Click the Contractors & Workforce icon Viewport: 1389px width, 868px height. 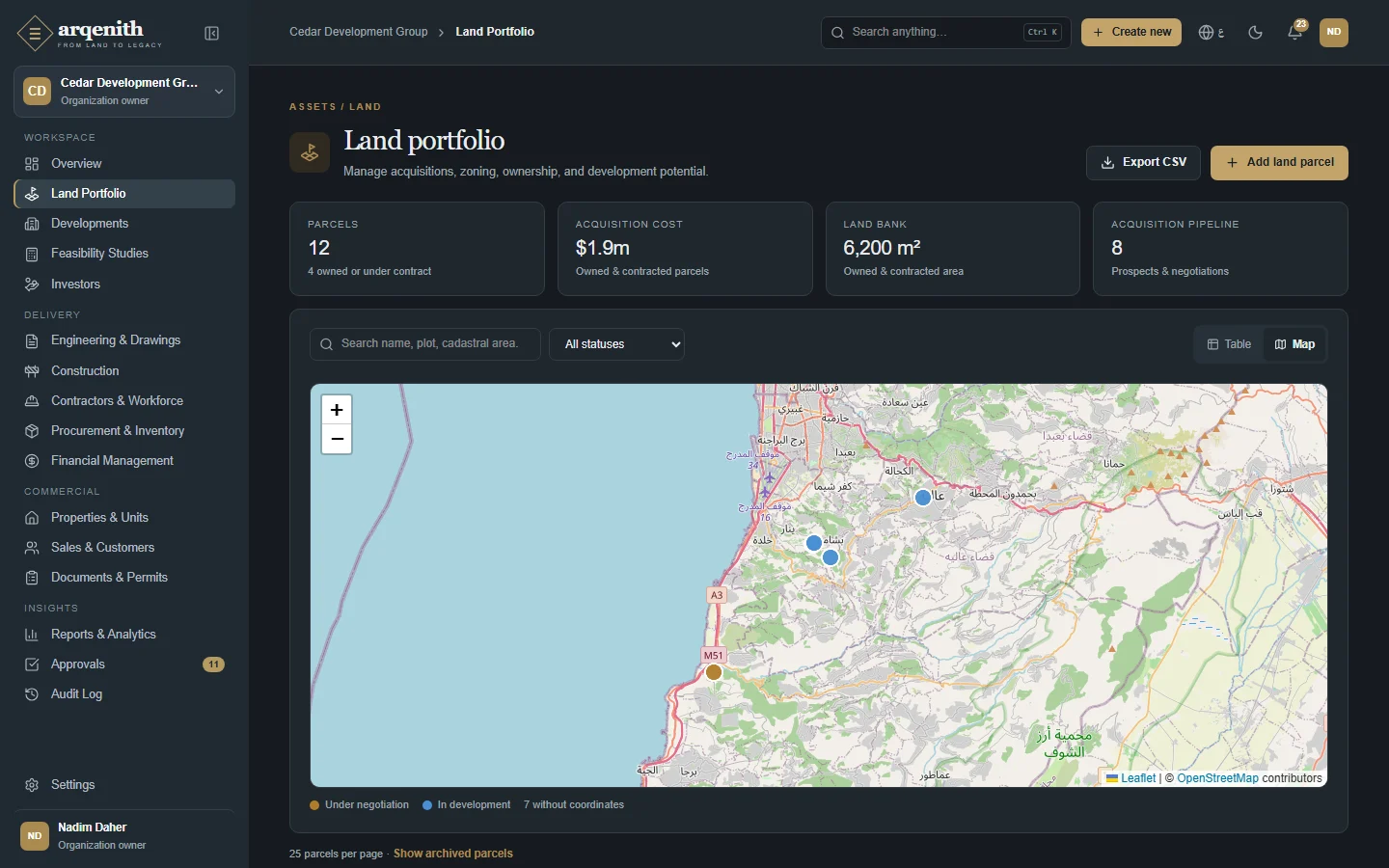point(32,401)
